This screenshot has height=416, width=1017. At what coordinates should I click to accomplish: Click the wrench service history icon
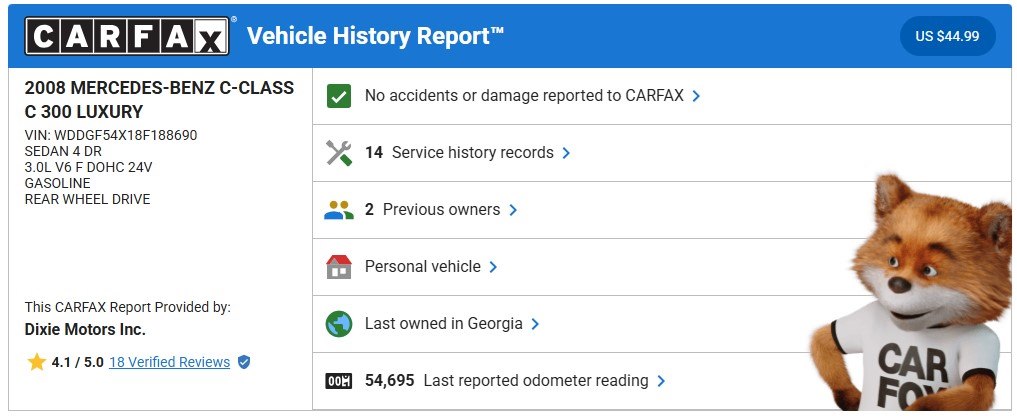pos(339,153)
